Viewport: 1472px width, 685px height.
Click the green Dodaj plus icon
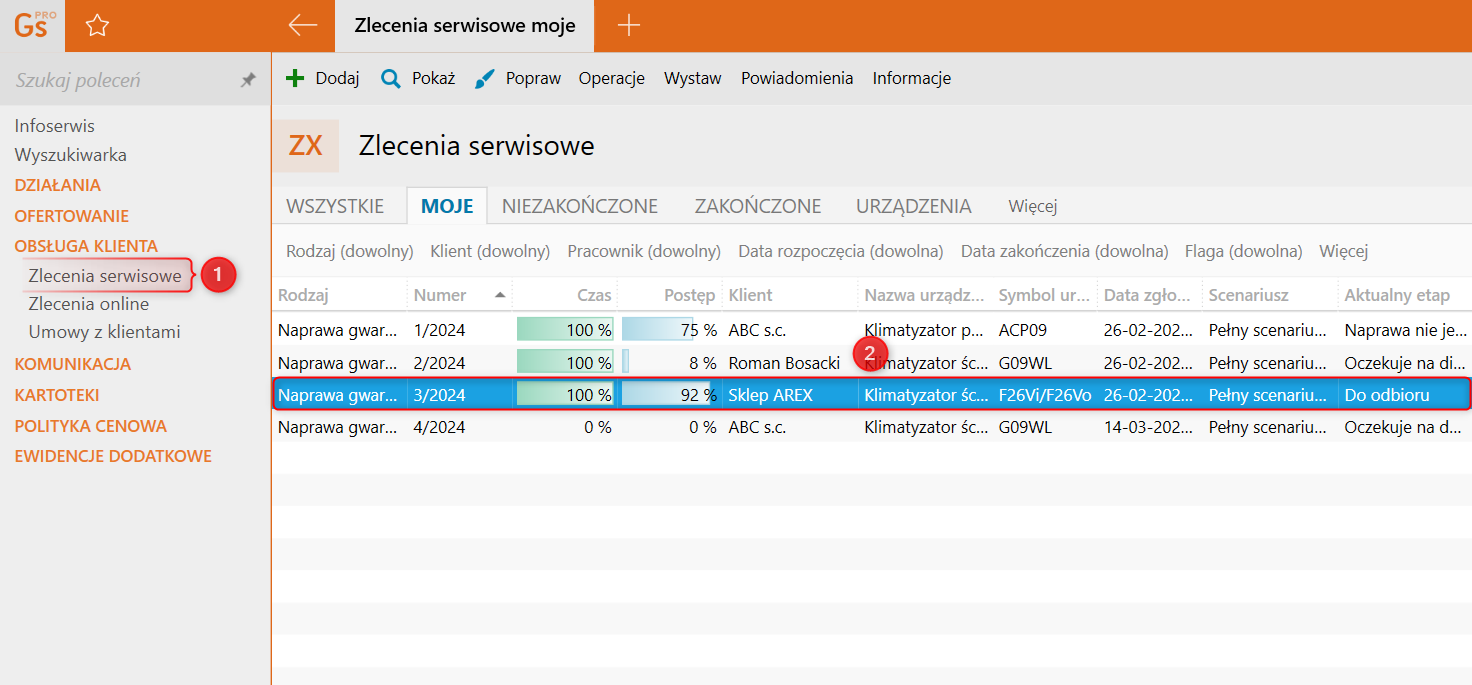(x=295, y=78)
